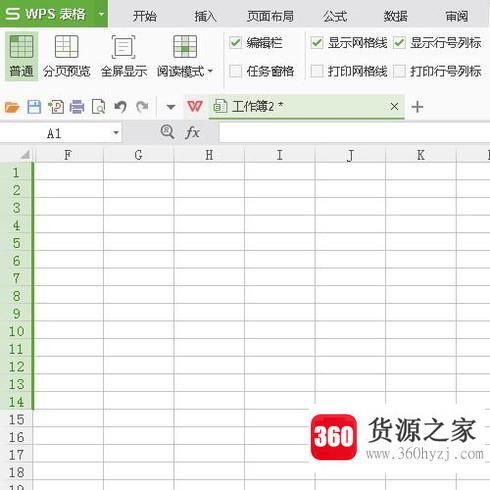
Task: Open the 审阅 (Review) tab
Action: (x=457, y=16)
